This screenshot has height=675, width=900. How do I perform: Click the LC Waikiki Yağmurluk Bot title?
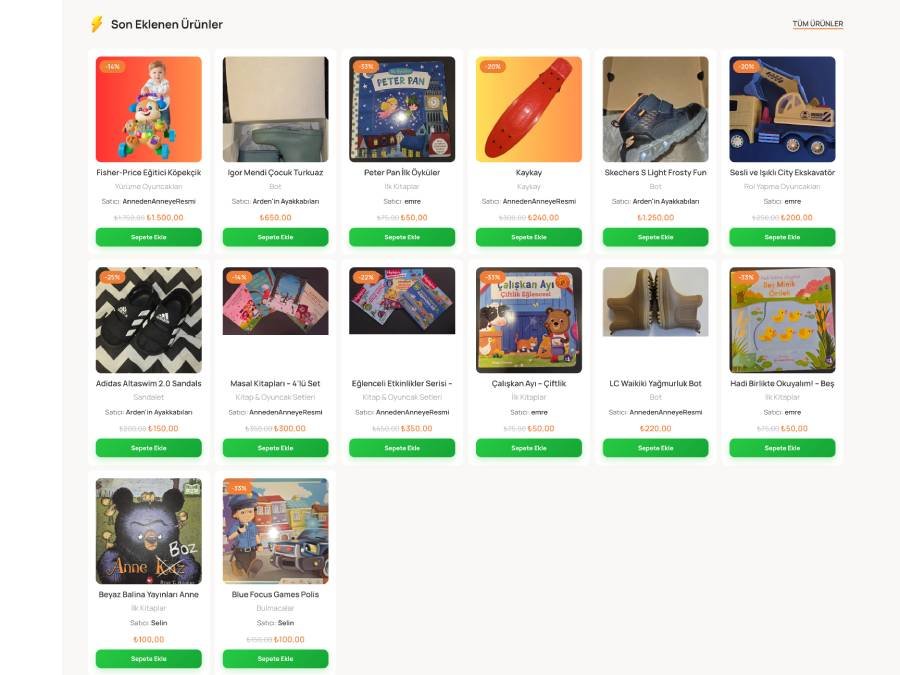click(655, 383)
